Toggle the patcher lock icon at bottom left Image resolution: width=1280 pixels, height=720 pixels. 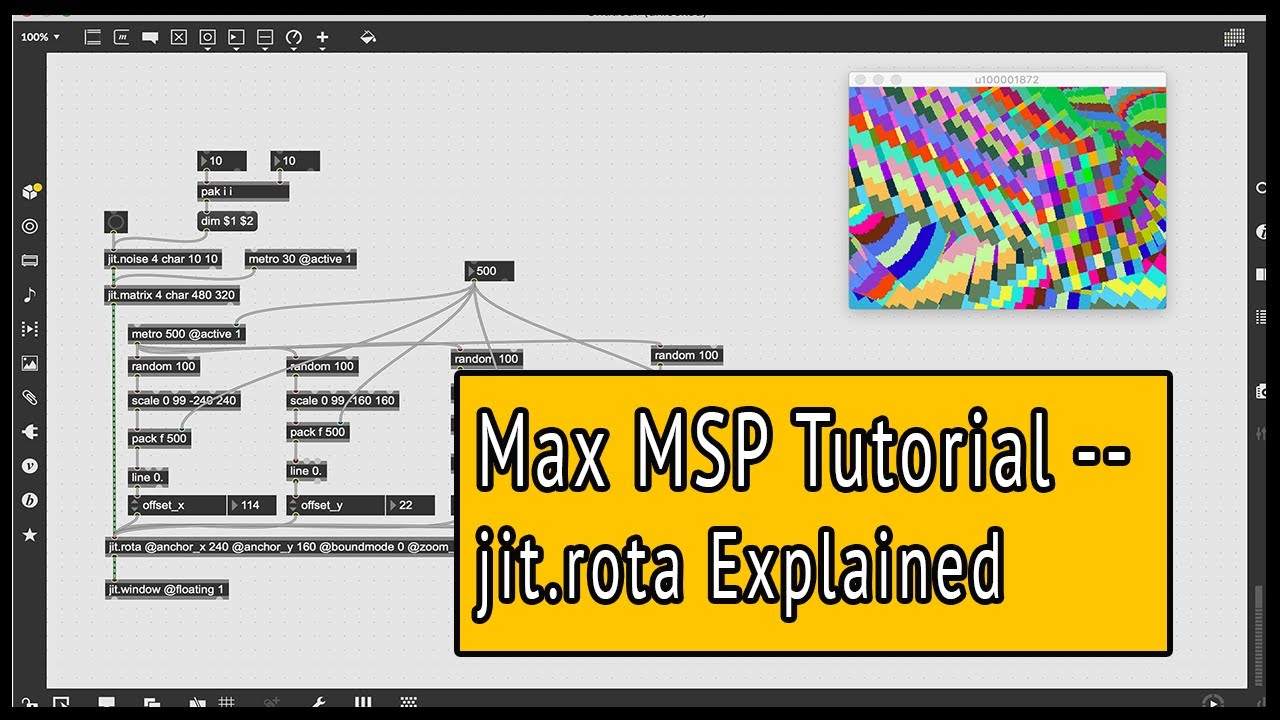30,704
